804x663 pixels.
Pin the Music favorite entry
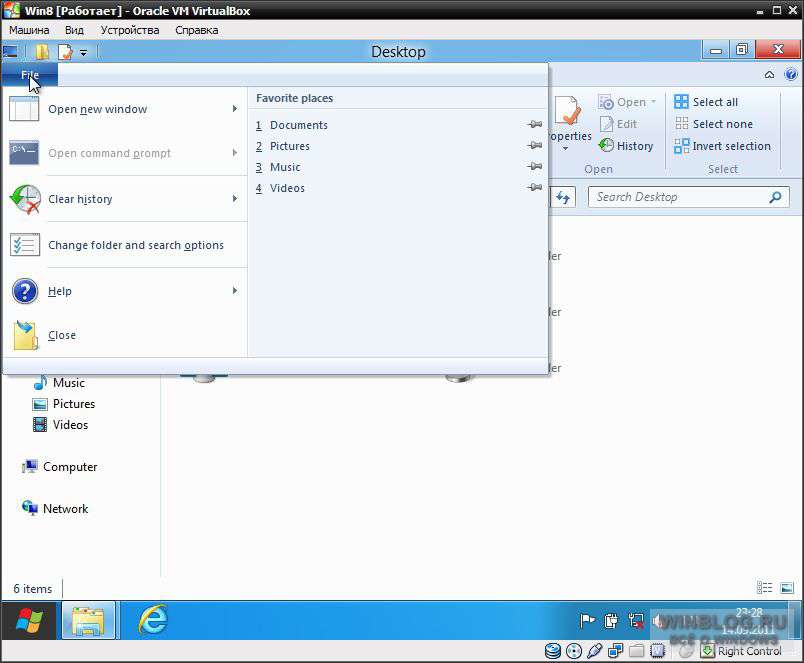tap(535, 166)
